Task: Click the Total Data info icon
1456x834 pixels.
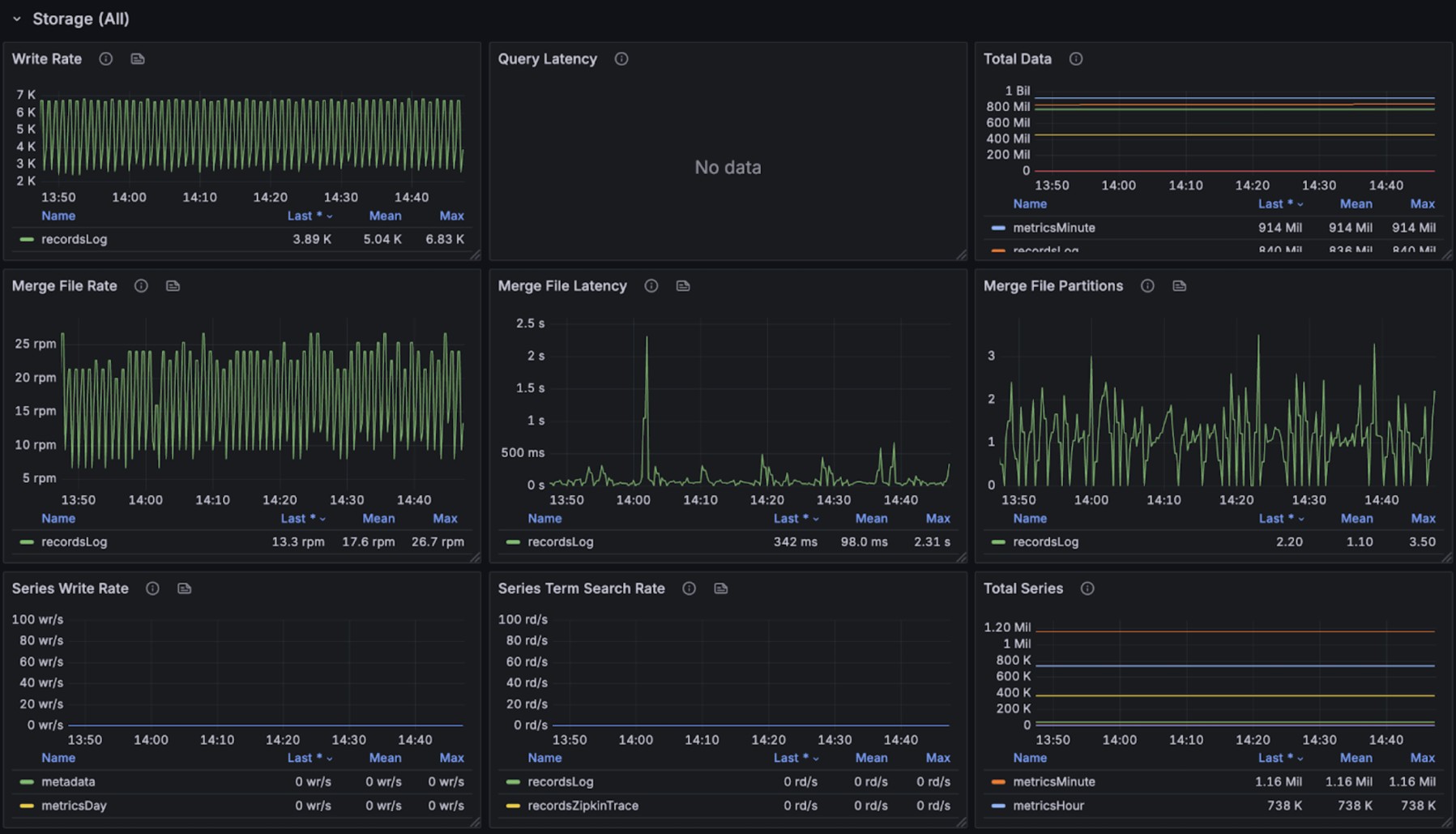Action: (x=1076, y=59)
